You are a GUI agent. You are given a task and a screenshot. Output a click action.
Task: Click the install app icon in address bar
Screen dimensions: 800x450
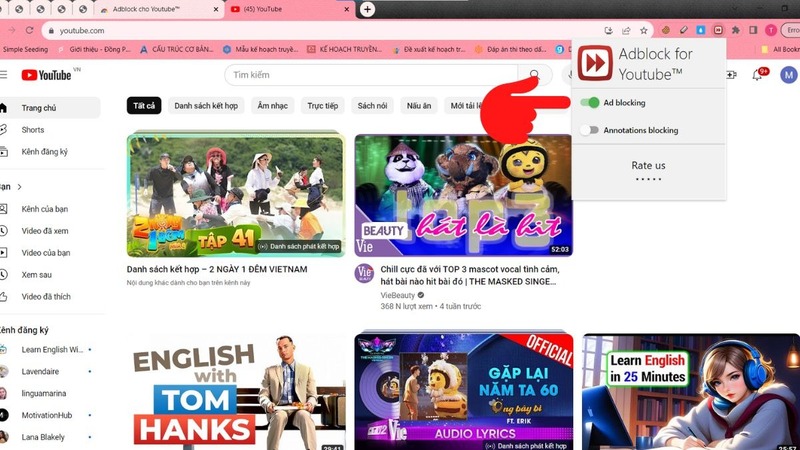coord(608,31)
